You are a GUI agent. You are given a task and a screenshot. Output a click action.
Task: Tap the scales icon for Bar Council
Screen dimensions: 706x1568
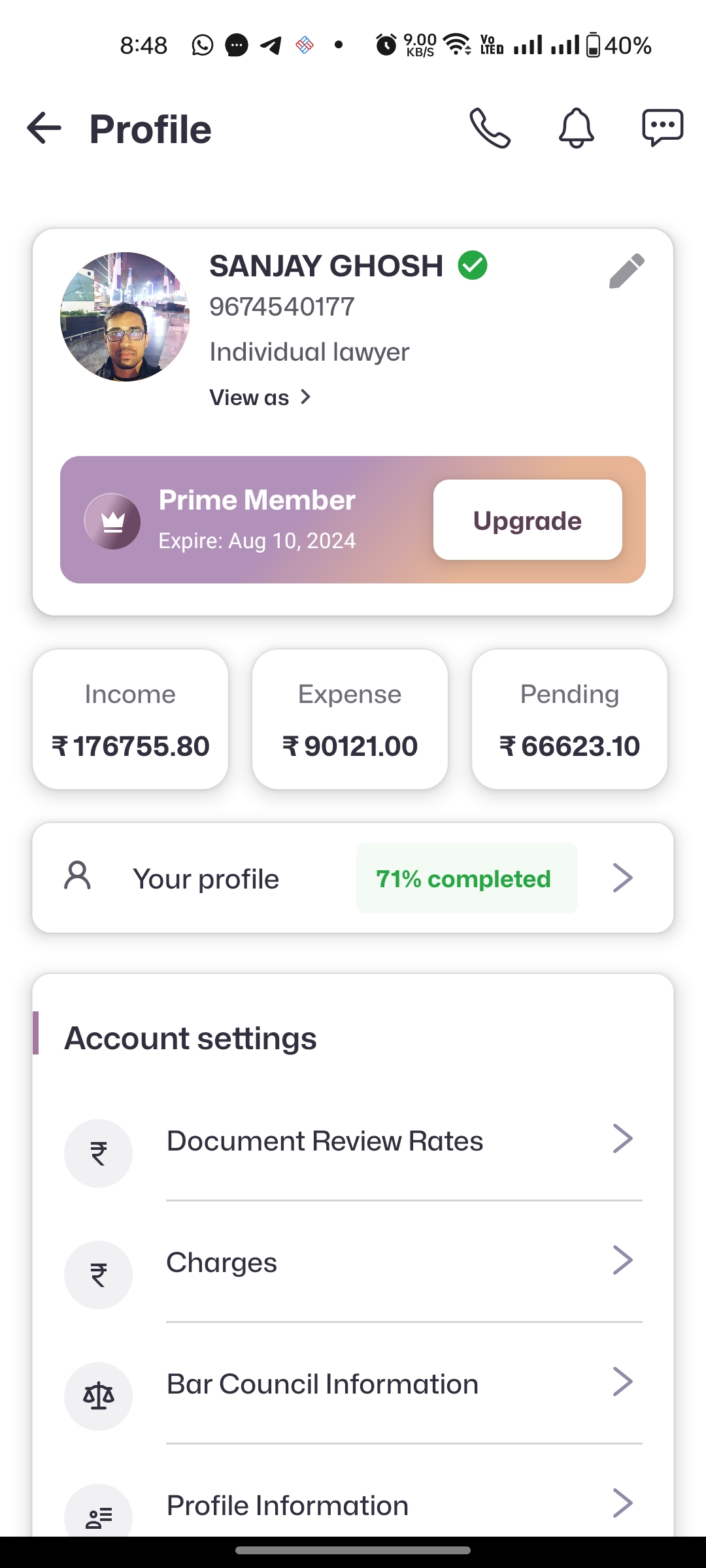(98, 1396)
